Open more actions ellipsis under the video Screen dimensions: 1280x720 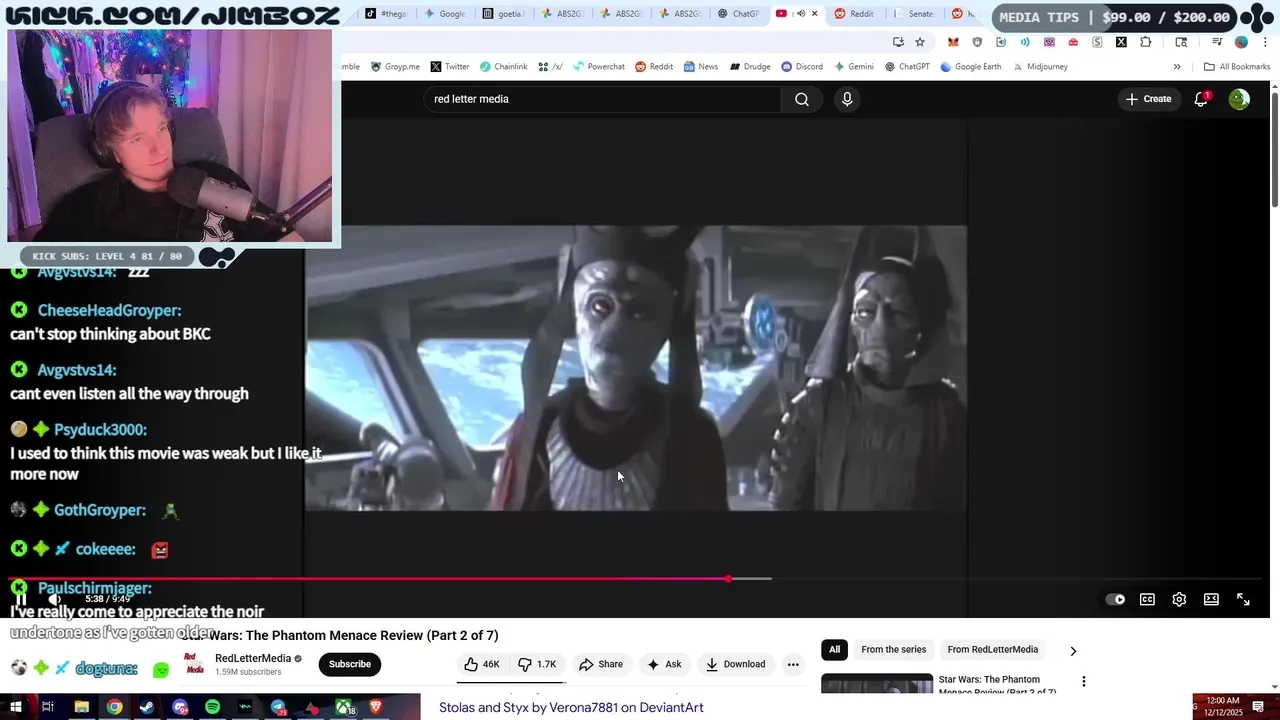[793, 664]
